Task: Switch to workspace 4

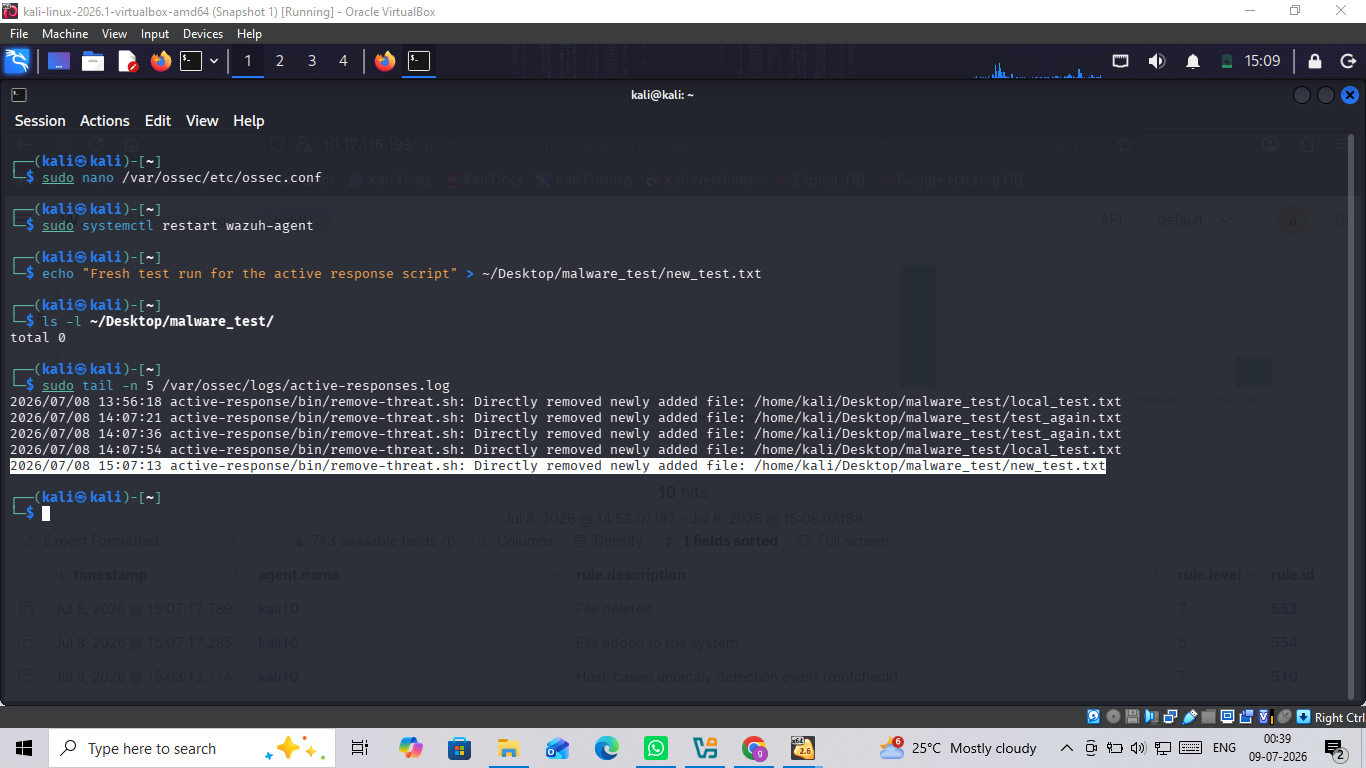Action: pos(343,61)
